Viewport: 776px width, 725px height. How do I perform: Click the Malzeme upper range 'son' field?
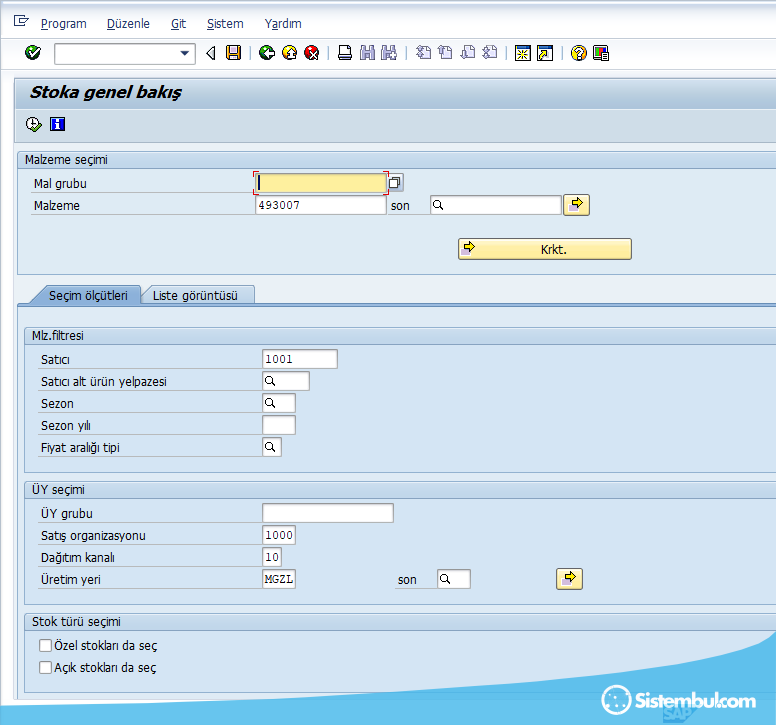(x=496, y=205)
